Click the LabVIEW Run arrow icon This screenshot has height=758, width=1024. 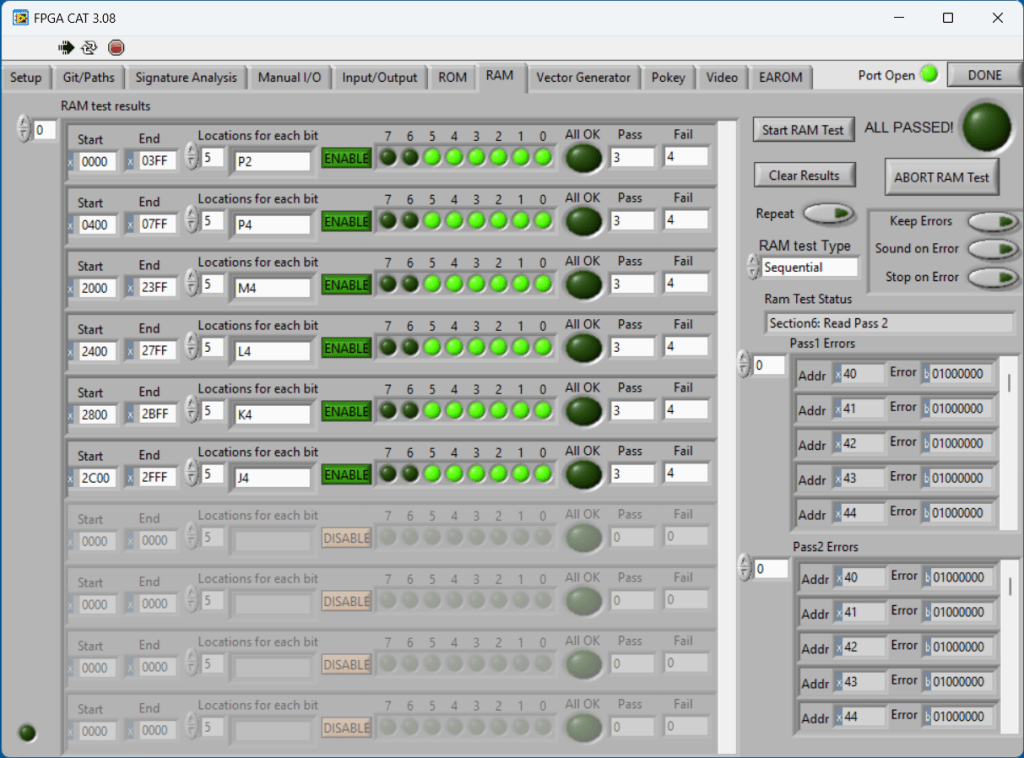tap(67, 47)
